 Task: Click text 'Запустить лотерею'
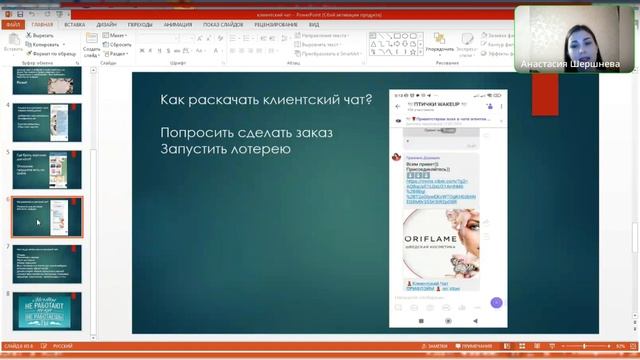click(225, 149)
